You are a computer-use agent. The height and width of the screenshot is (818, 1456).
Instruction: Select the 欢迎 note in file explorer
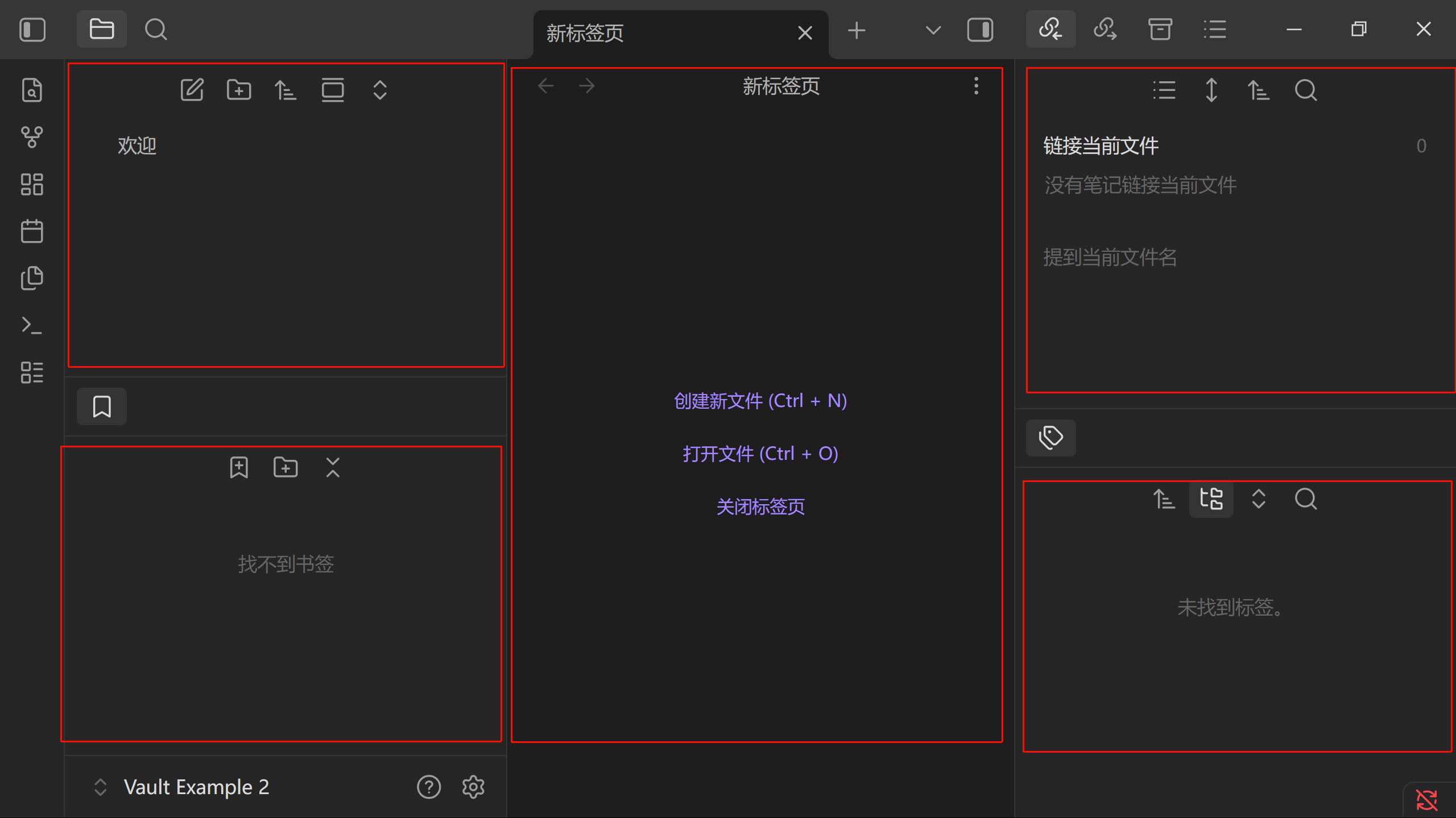[137, 146]
